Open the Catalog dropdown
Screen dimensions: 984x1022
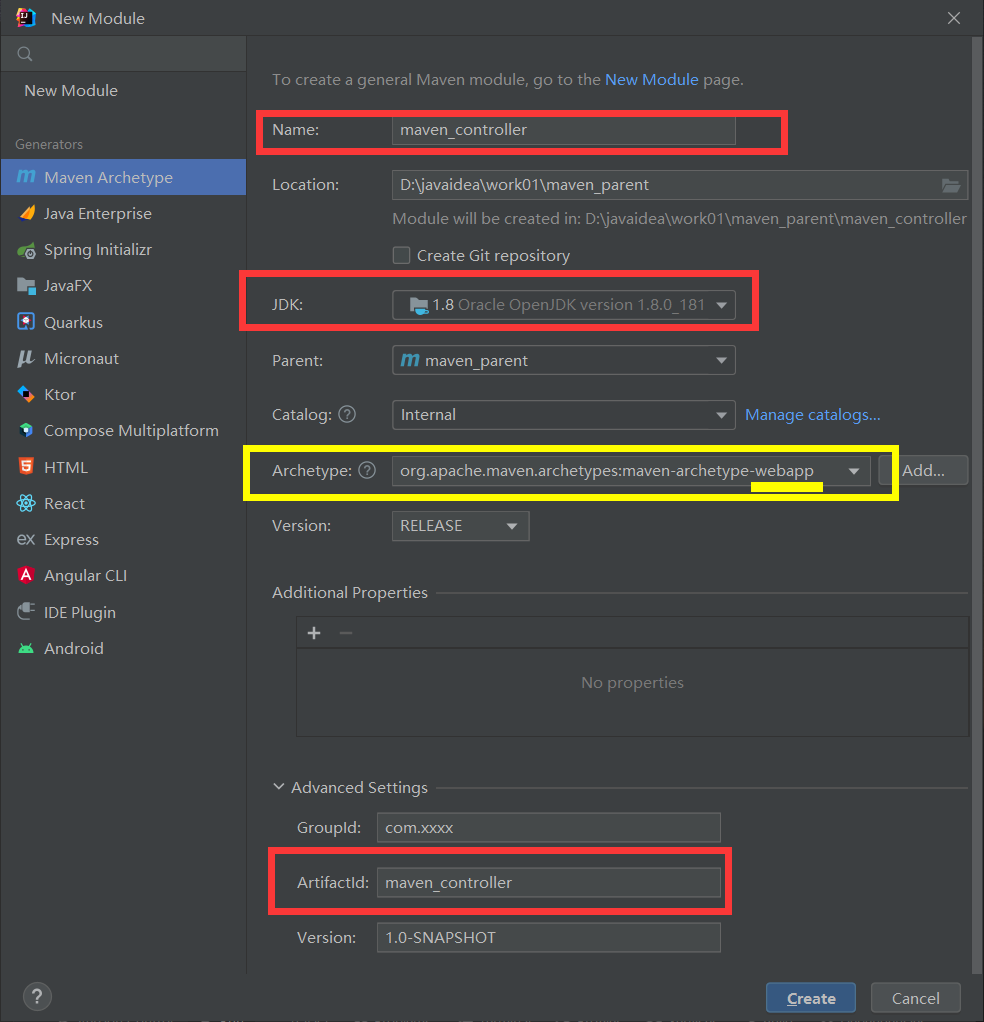coord(564,415)
